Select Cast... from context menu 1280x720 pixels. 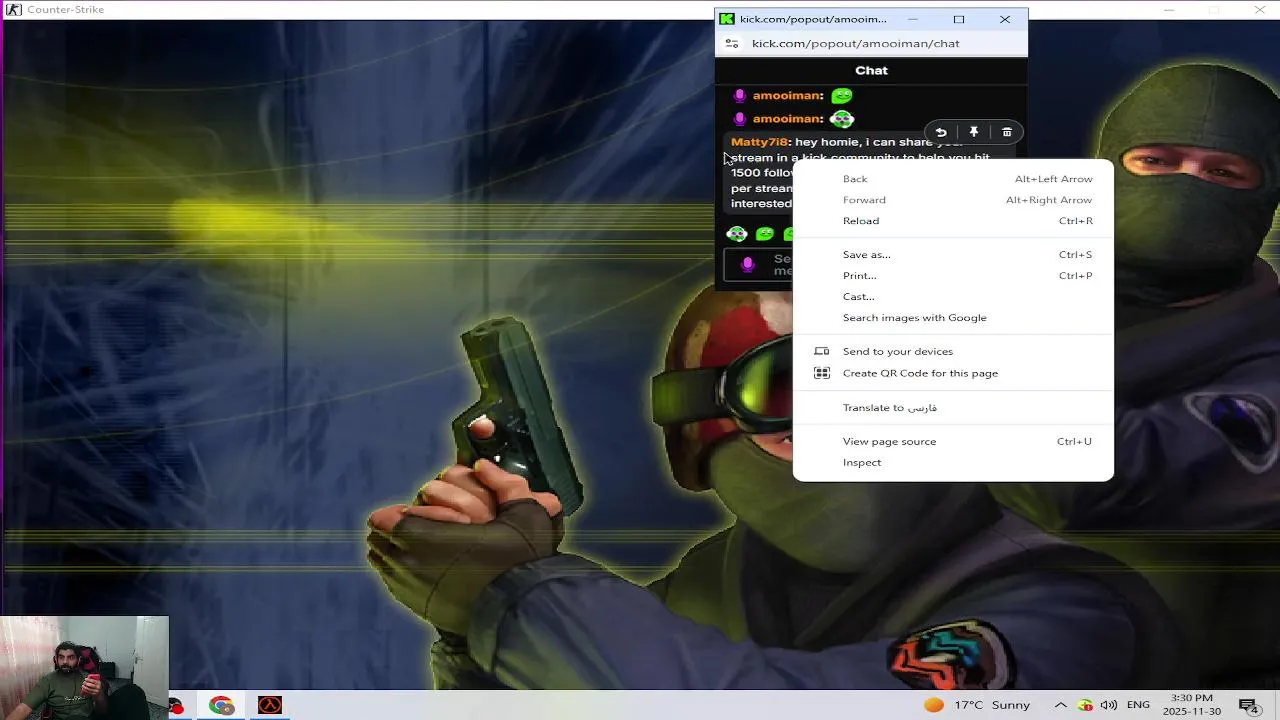point(953,297)
